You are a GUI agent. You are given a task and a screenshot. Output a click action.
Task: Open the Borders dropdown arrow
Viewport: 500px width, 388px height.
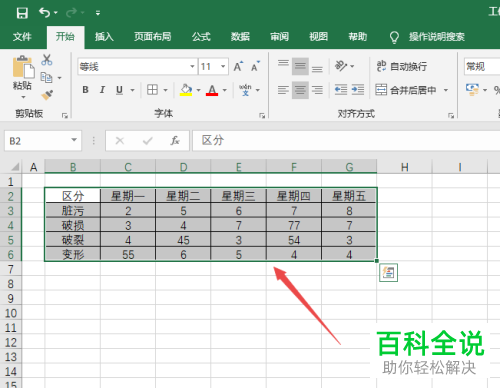click(165, 90)
